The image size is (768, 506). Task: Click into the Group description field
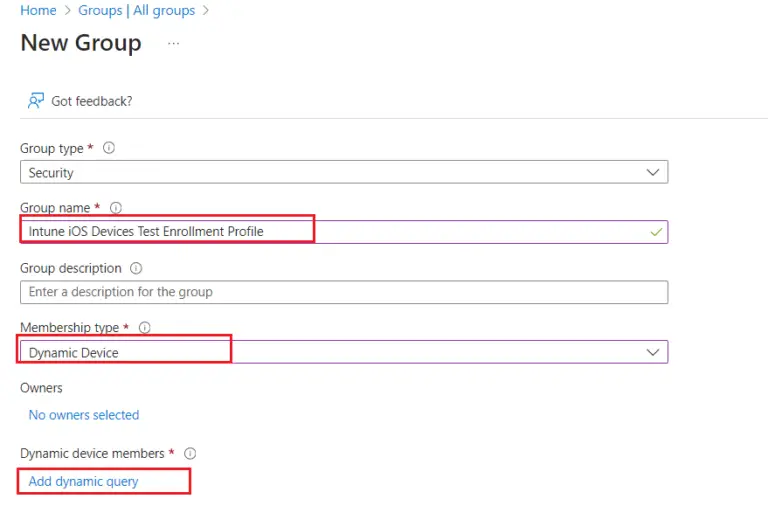(x=343, y=292)
